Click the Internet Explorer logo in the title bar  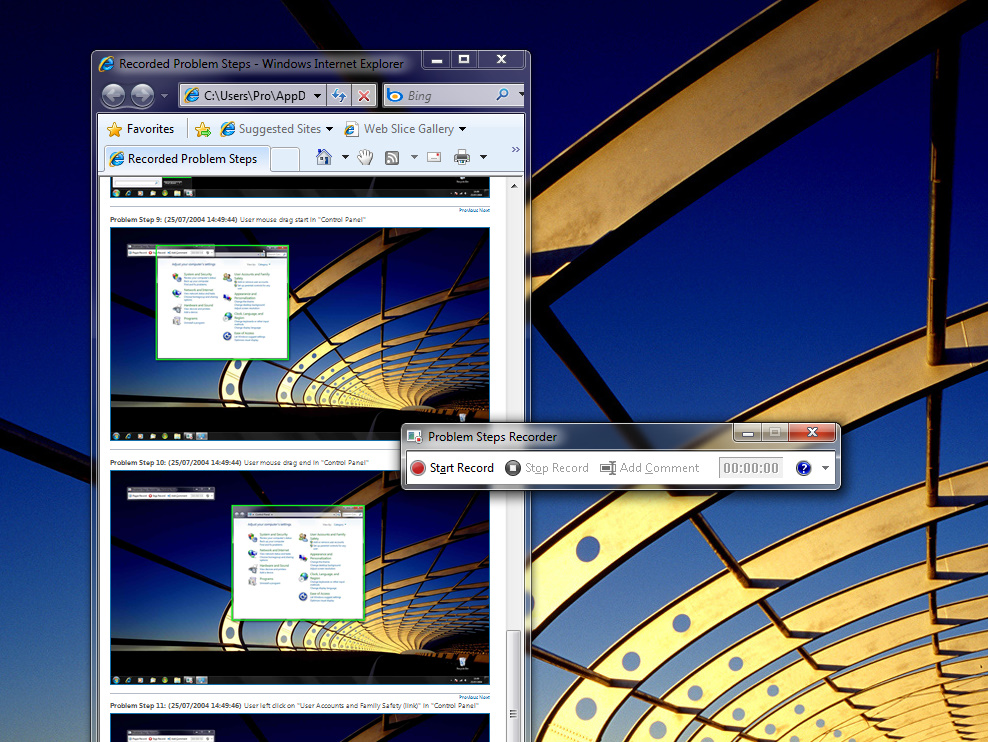tap(106, 64)
